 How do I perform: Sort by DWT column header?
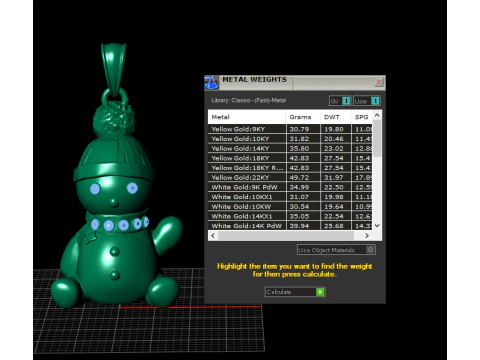tap(335, 117)
